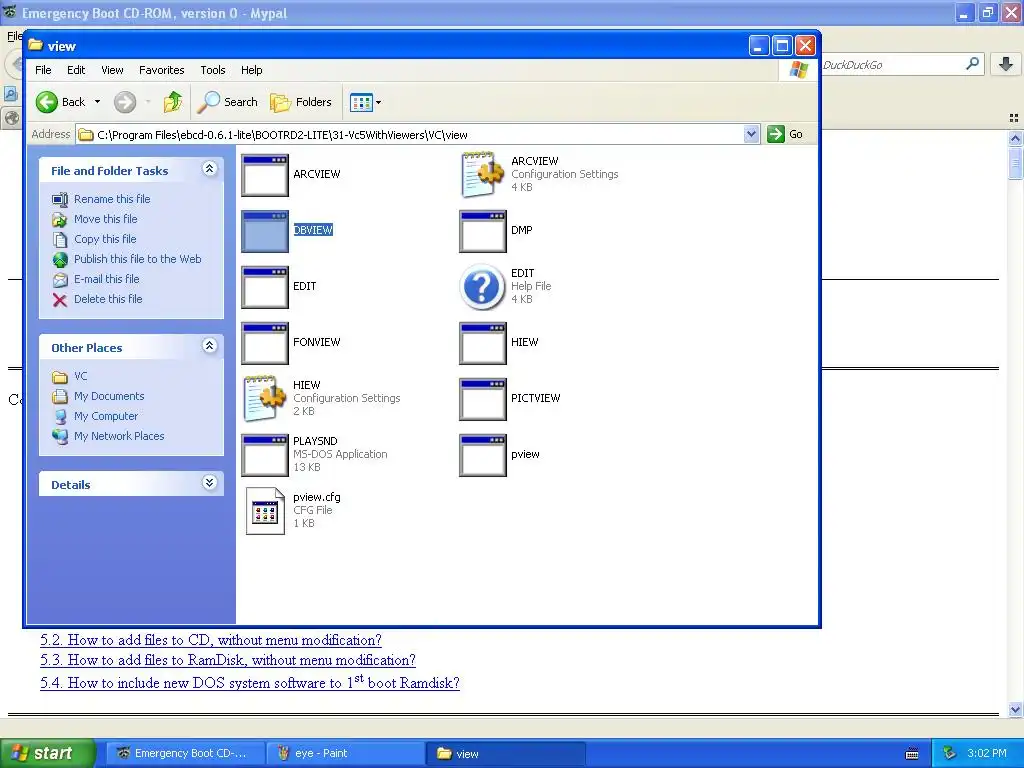
Task: Open link 5.4 include new DOS system software
Action: pyautogui.click(x=249, y=682)
